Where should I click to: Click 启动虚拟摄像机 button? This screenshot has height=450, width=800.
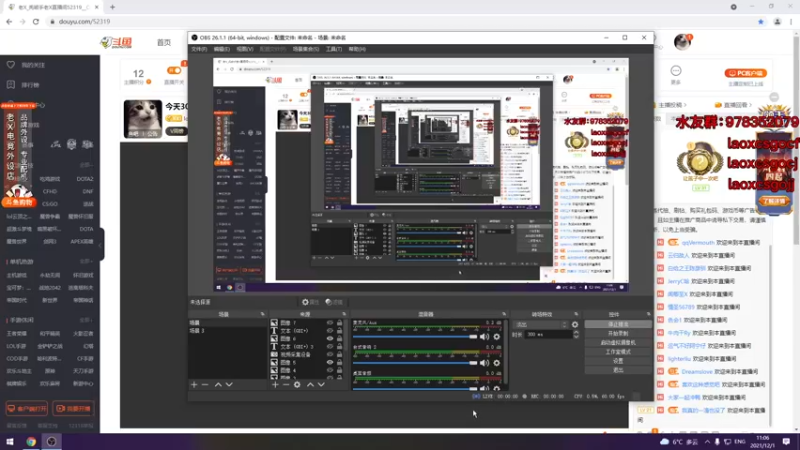point(618,343)
